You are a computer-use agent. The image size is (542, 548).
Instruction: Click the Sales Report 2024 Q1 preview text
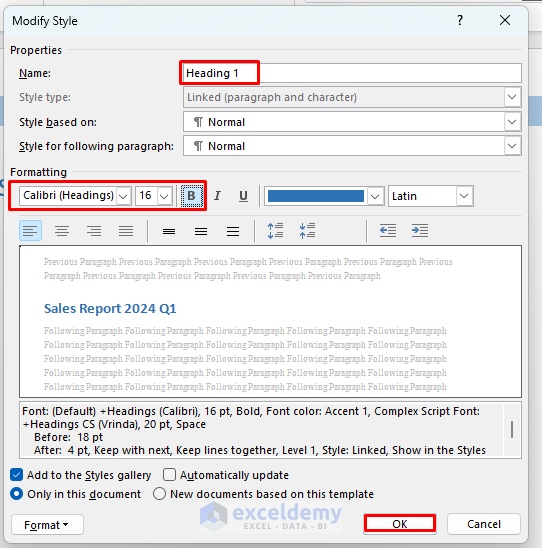click(x=110, y=309)
